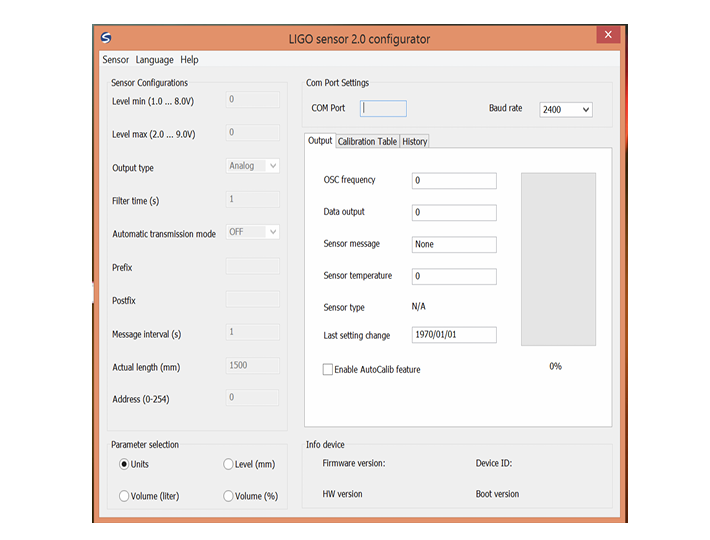Click the Boot version label
Viewport: 710px width, 540px height.
pyautogui.click(x=497, y=494)
